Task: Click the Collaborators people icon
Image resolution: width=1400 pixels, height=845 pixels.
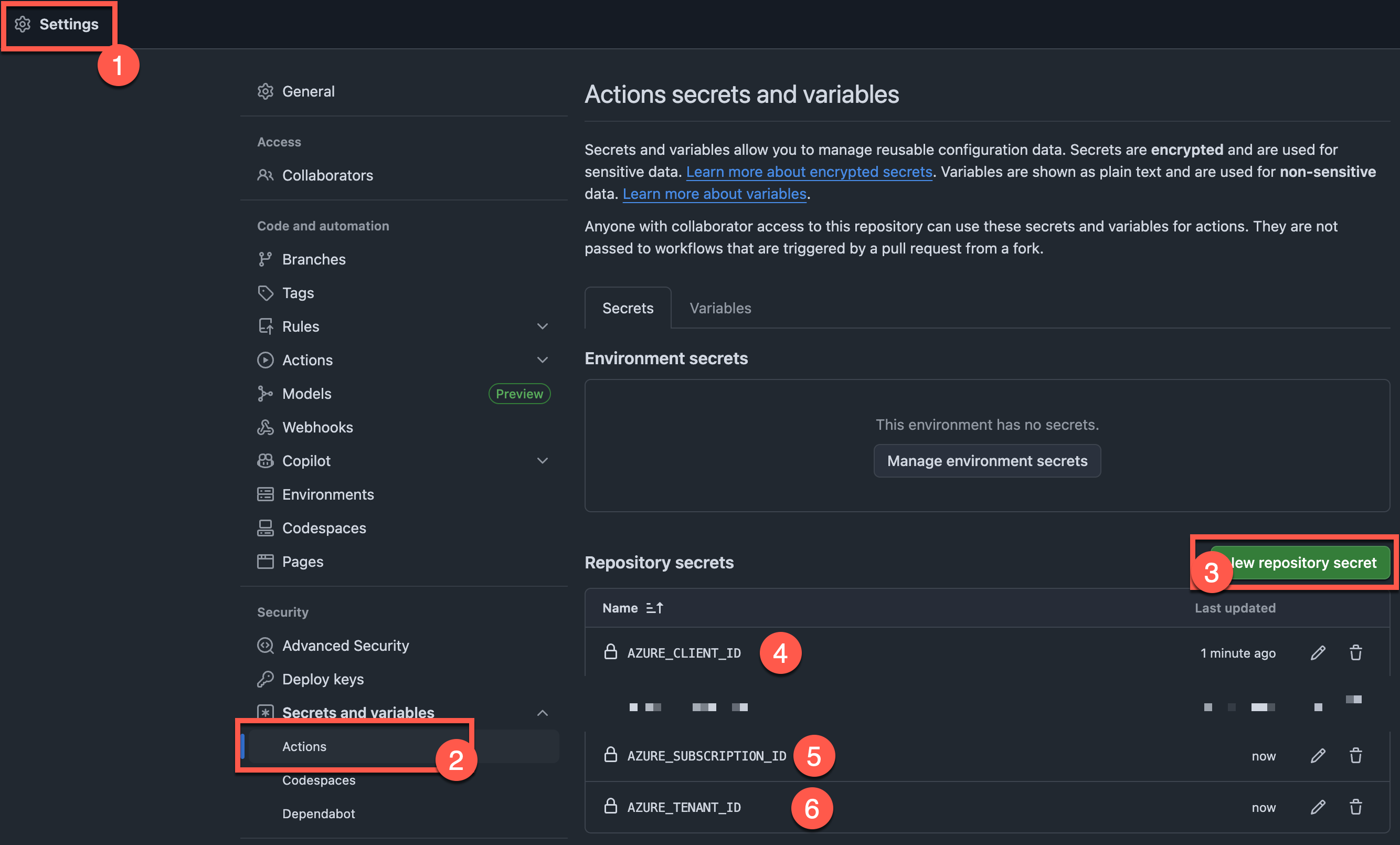Action: (266, 175)
